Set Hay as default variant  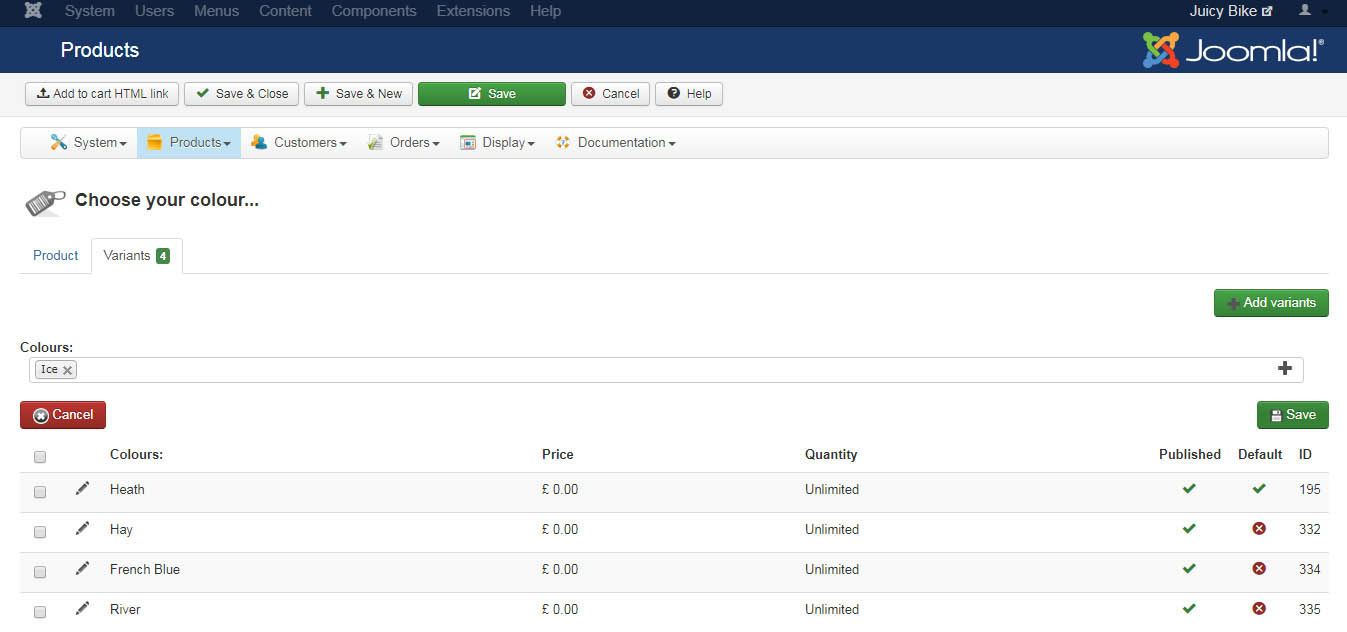point(1259,528)
